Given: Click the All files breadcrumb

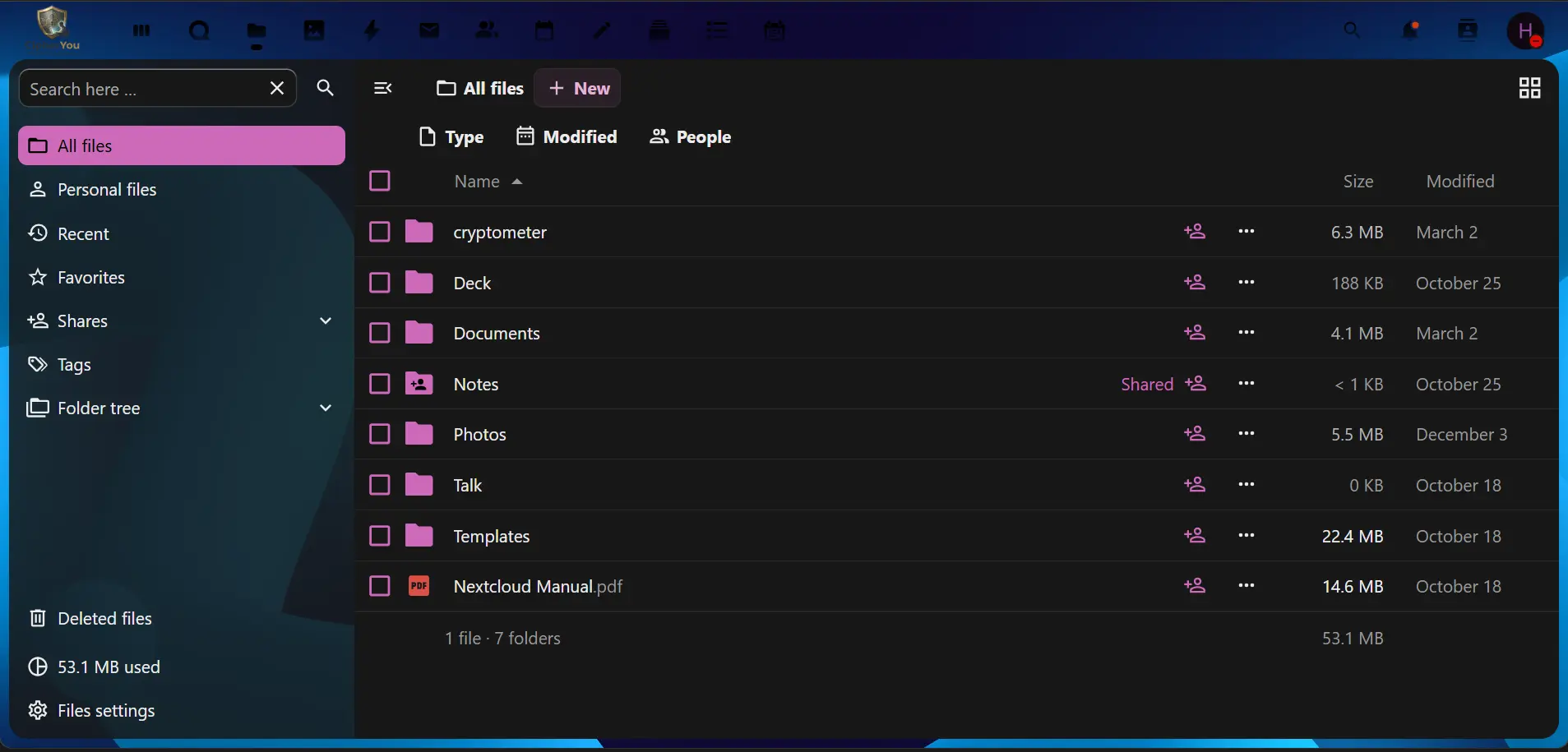Looking at the screenshot, I should click(480, 88).
